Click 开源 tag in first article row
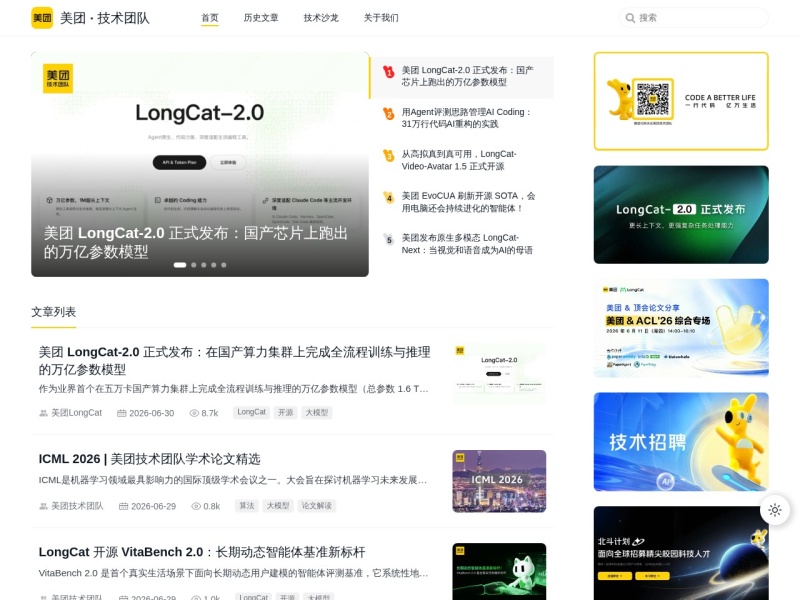Viewport: 800px width, 600px height. click(x=286, y=412)
